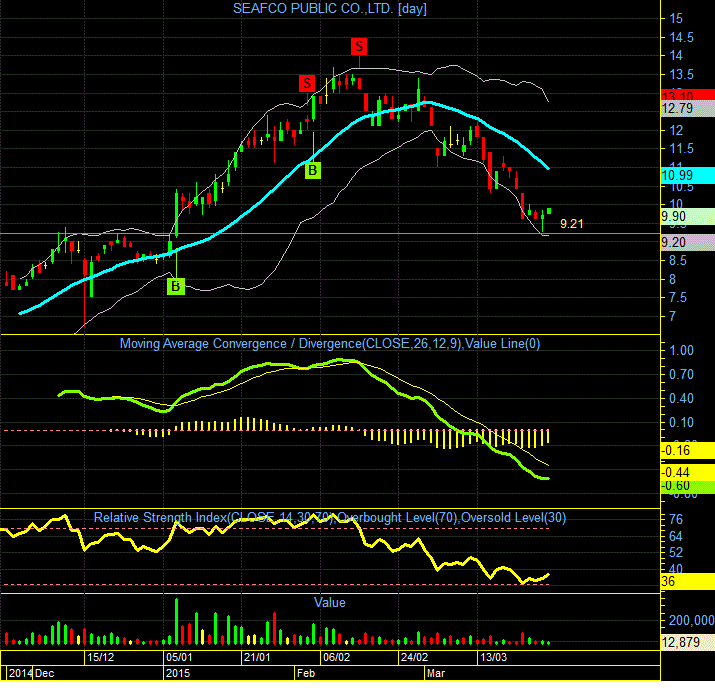Click the top red S sell marker

[359, 47]
